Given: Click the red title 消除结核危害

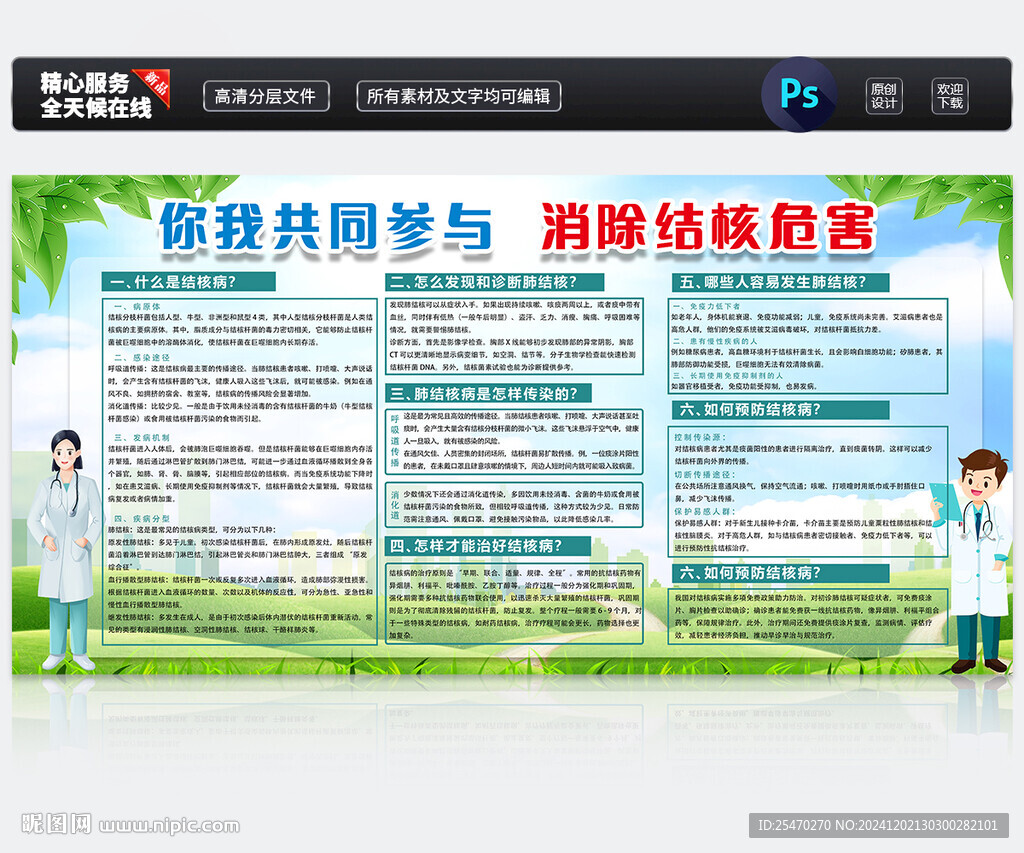Looking at the screenshot, I should [707, 226].
